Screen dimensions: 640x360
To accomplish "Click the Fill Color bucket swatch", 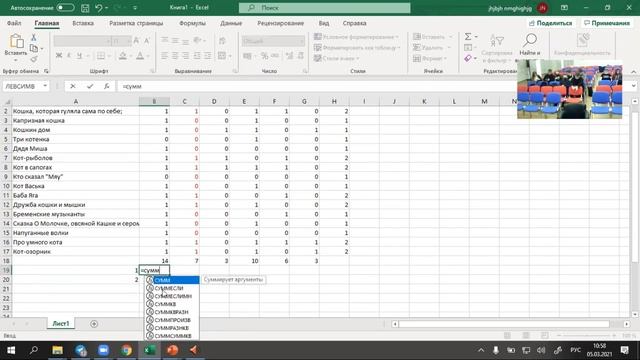I will 122,56.
